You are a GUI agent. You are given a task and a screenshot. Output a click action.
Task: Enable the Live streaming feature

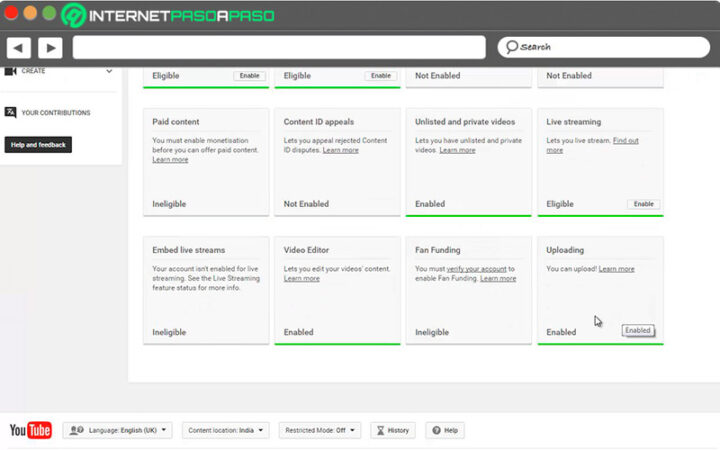643,204
